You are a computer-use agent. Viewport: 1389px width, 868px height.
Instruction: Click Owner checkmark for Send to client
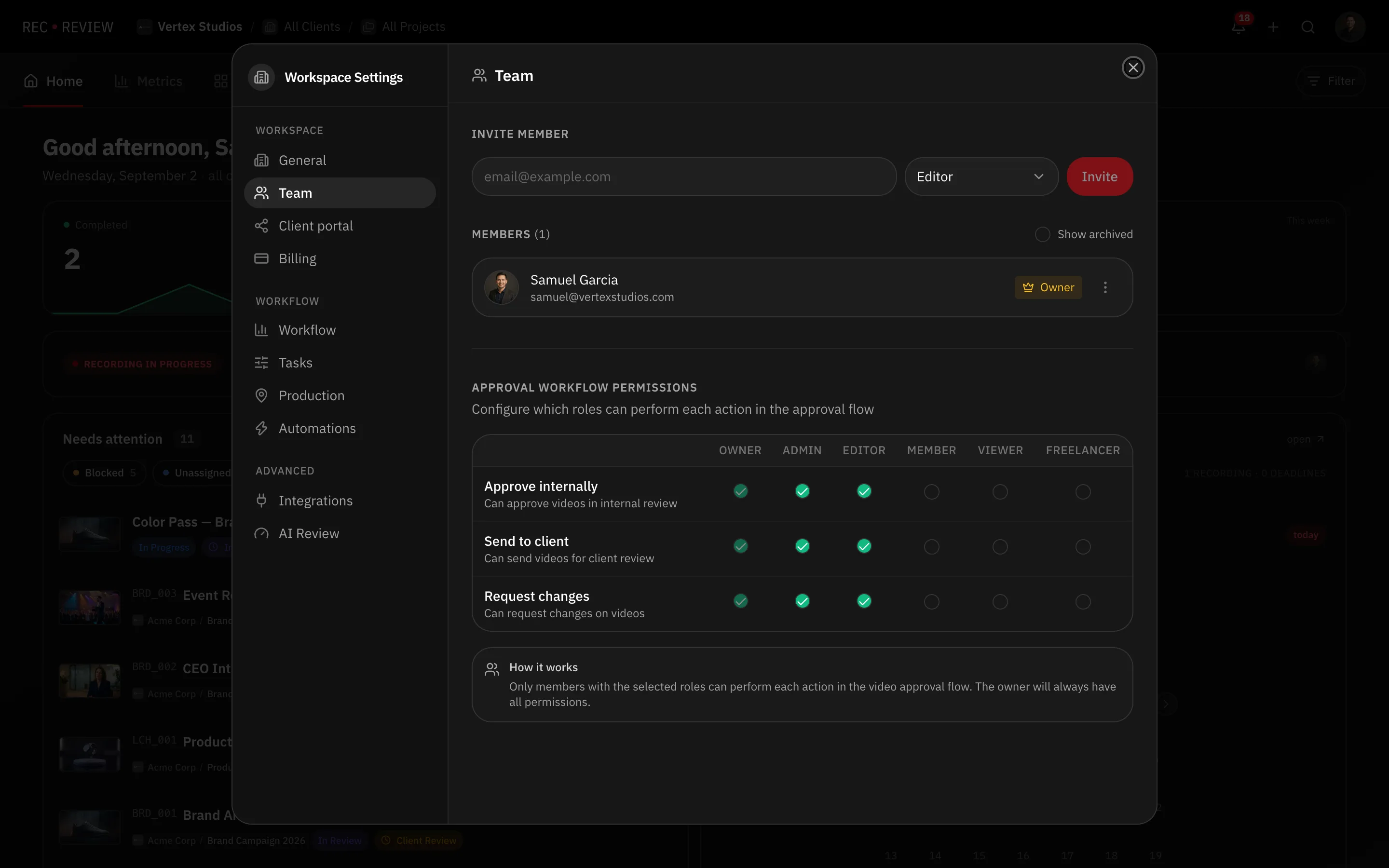pos(740,546)
